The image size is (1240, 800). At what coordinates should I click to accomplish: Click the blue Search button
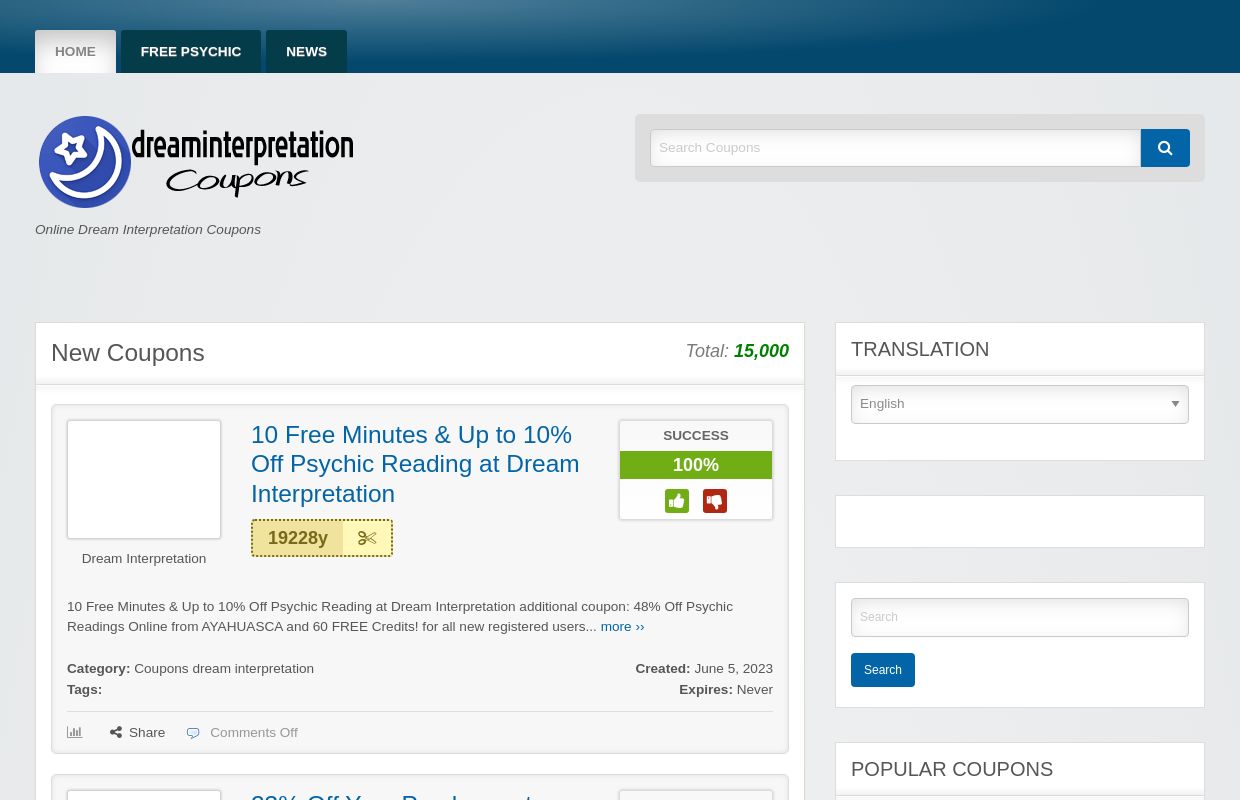[x=883, y=670]
